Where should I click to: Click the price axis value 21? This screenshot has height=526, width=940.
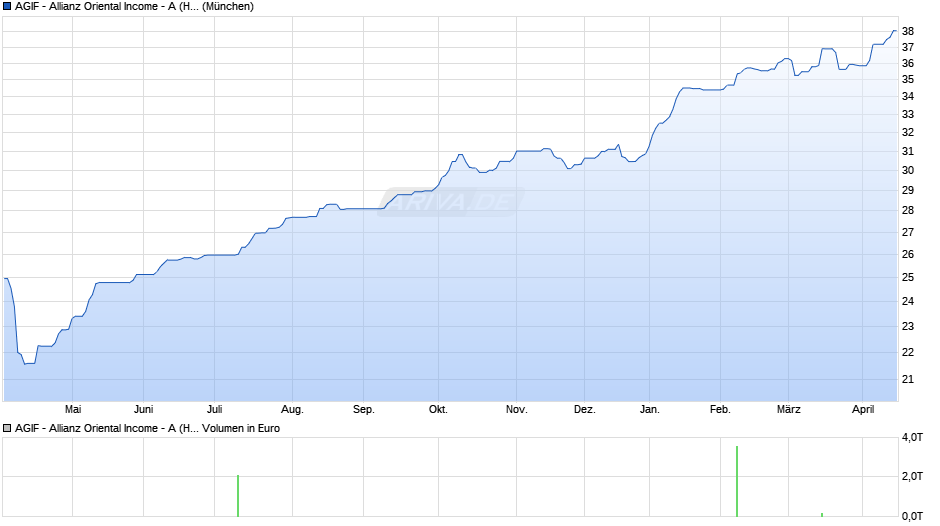click(x=908, y=379)
